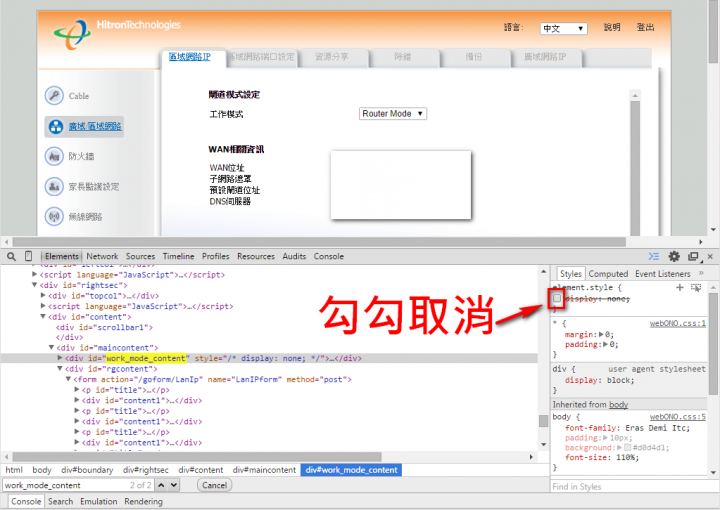Open the Rendering drawer tab
The width and height of the screenshot is (720, 510).
(143, 501)
